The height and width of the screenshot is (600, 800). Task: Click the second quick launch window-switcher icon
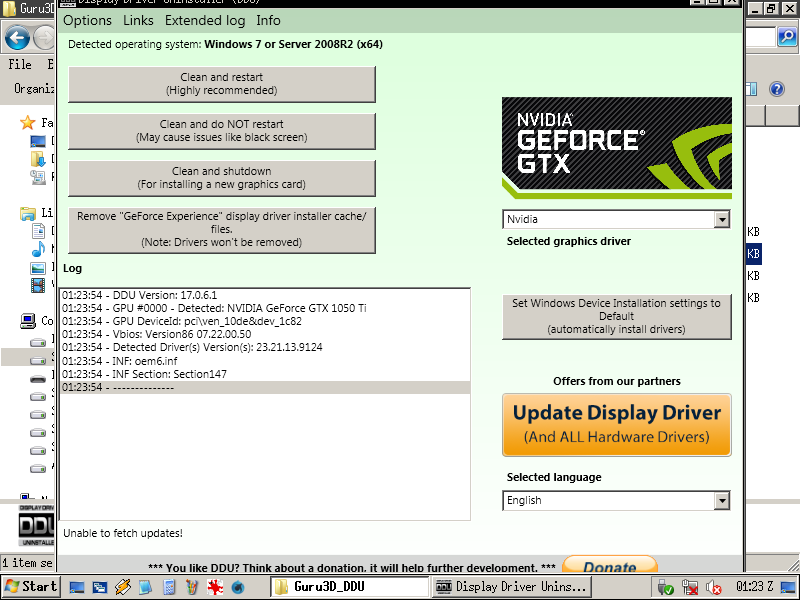tap(99, 587)
